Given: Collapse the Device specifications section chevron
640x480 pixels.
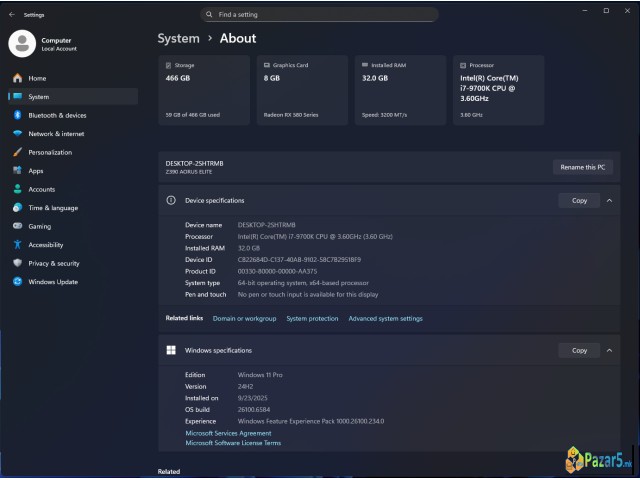Looking at the screenshot, I should tap(609, 200).
